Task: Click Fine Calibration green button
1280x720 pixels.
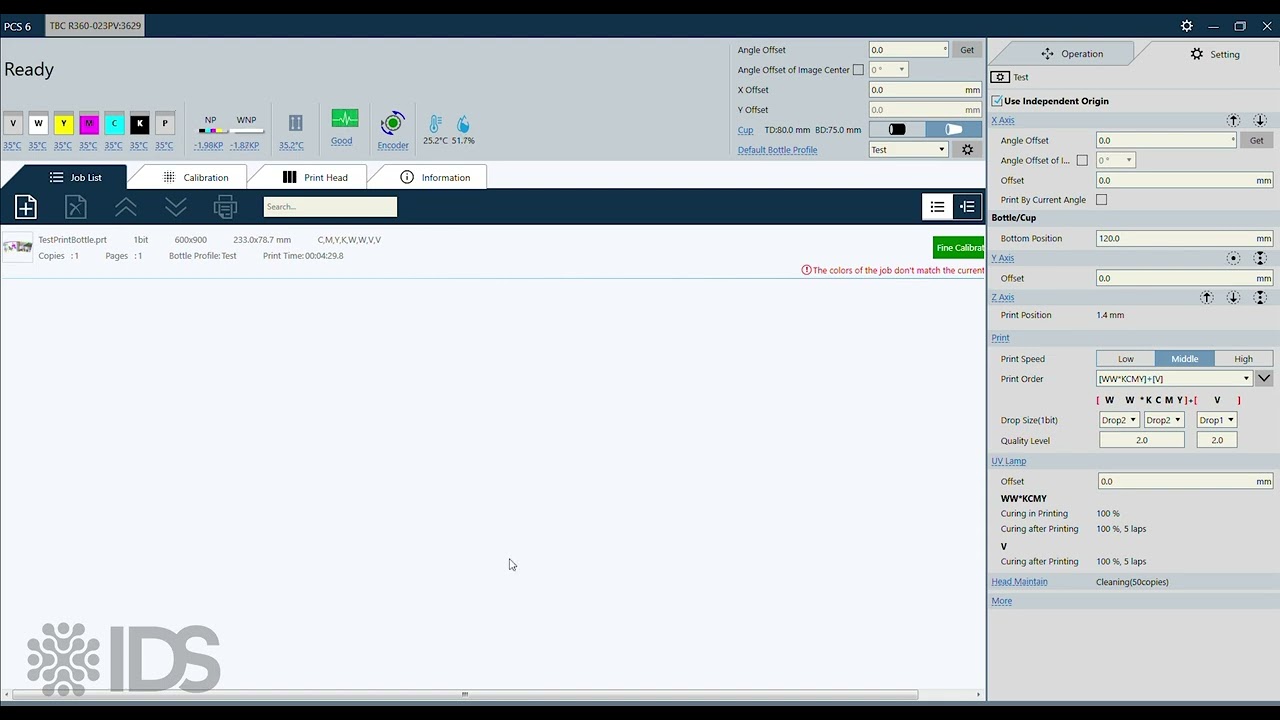Action: pos(959,248)
